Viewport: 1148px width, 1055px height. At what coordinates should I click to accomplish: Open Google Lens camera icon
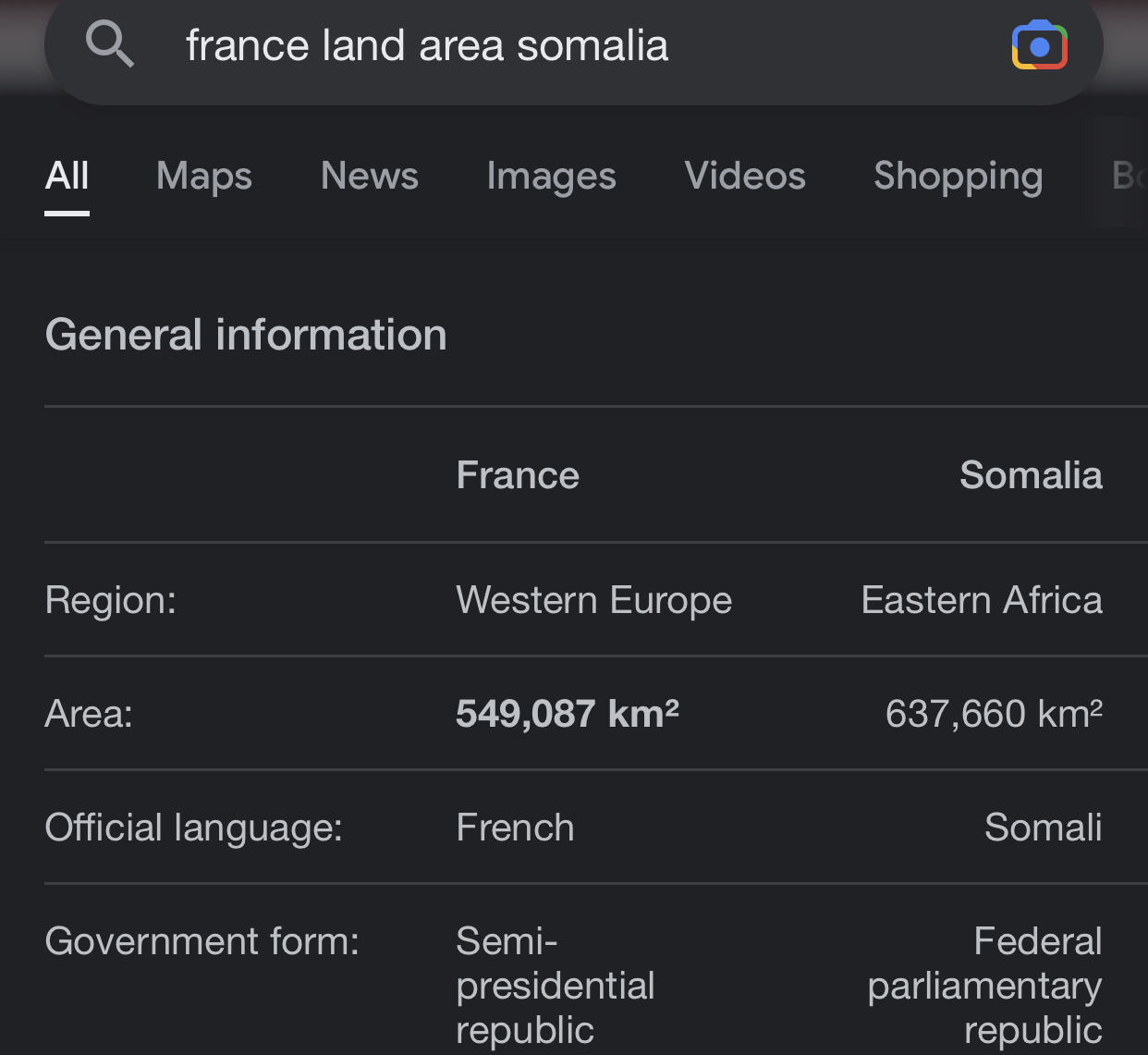[x=1039, y=45]
